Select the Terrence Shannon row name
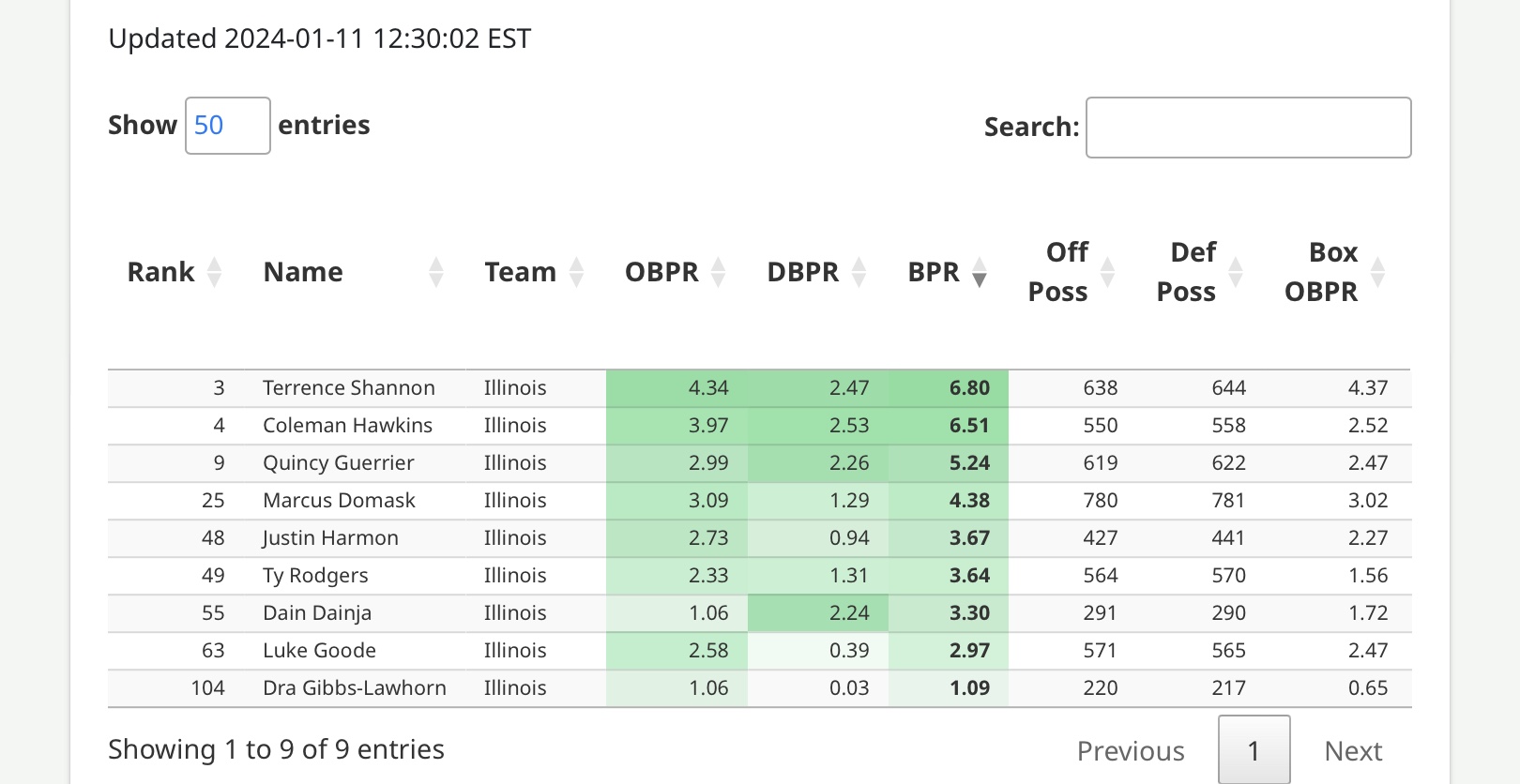The height and width of the screenshot is (784, 1520). pyautogui.click(x=349, y=388)
